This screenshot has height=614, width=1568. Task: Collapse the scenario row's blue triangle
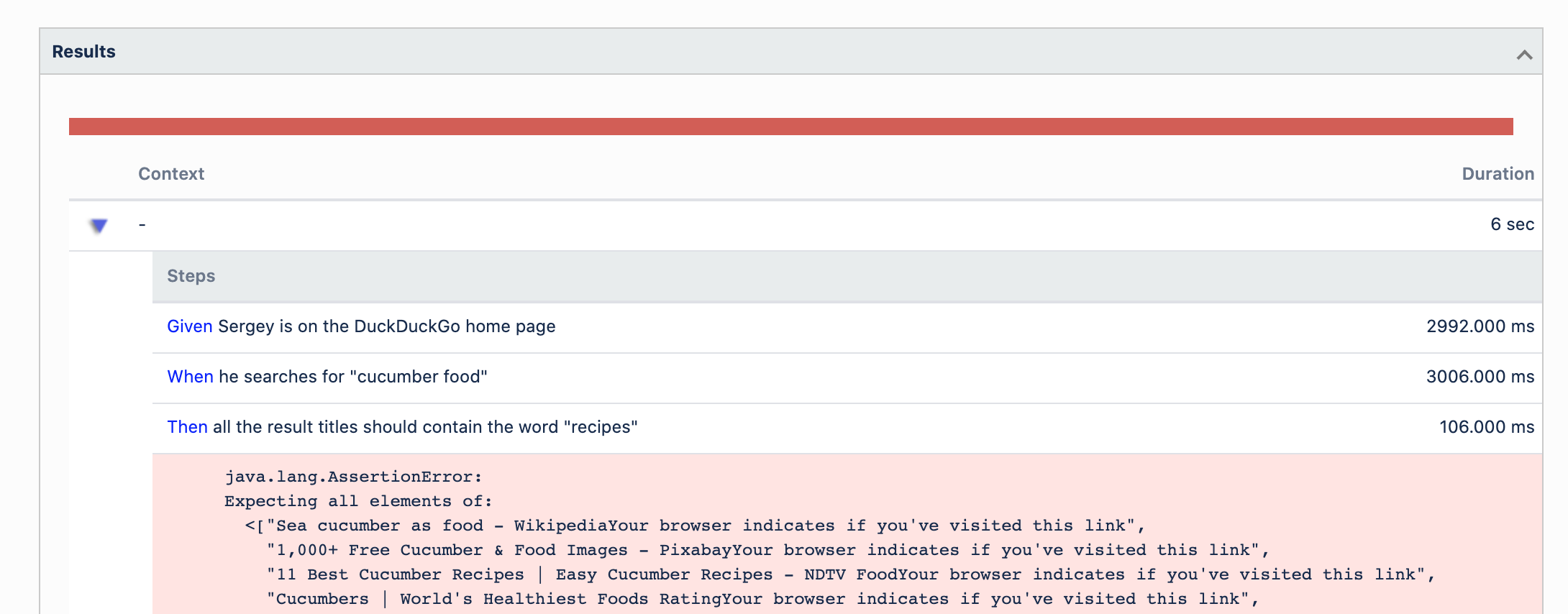[x=99, y=226]
